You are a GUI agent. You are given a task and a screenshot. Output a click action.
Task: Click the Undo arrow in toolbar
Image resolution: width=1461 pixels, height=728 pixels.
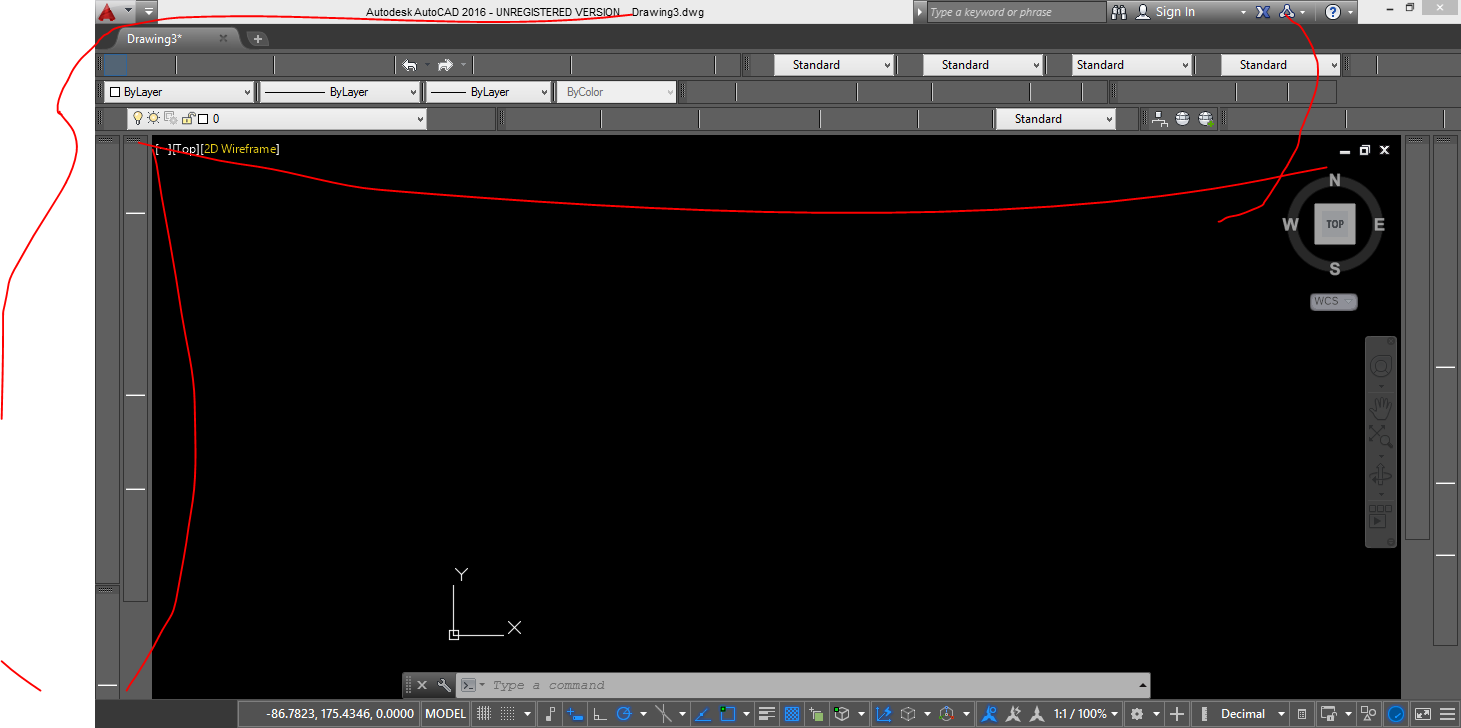409,65
